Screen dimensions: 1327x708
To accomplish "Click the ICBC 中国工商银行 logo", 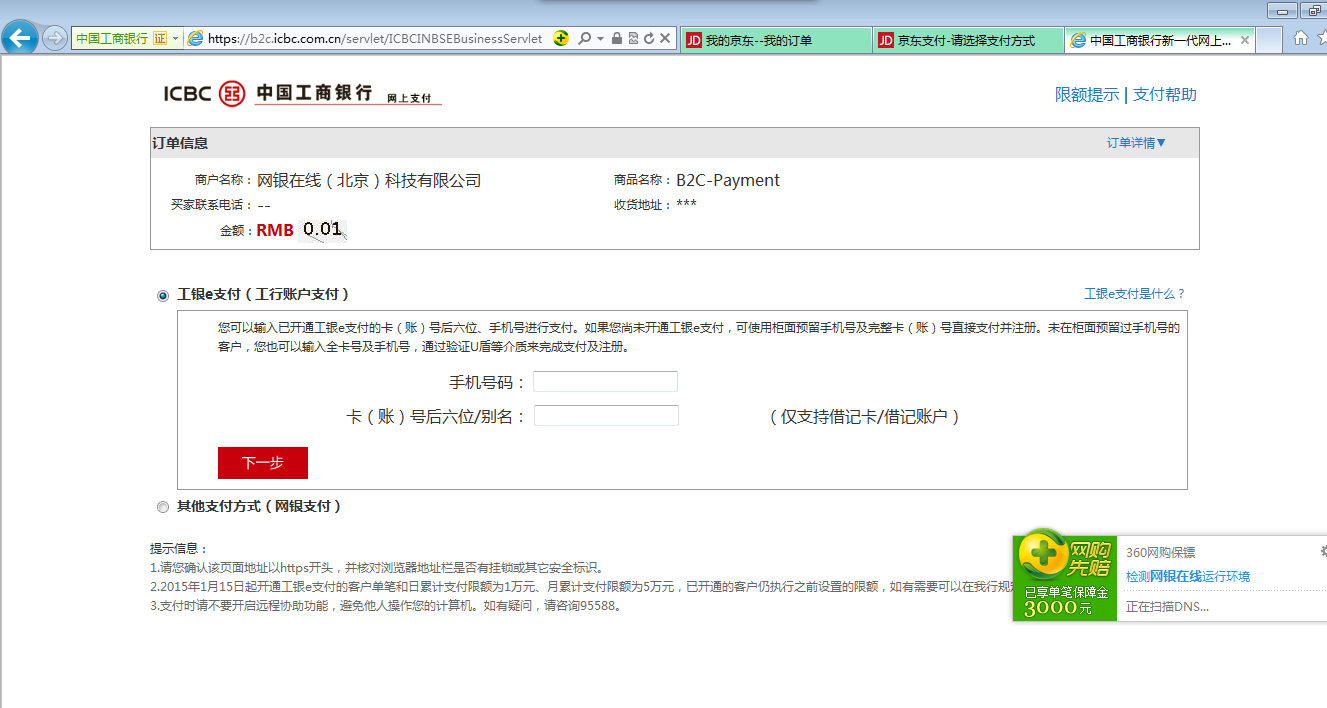I will 302,93.
